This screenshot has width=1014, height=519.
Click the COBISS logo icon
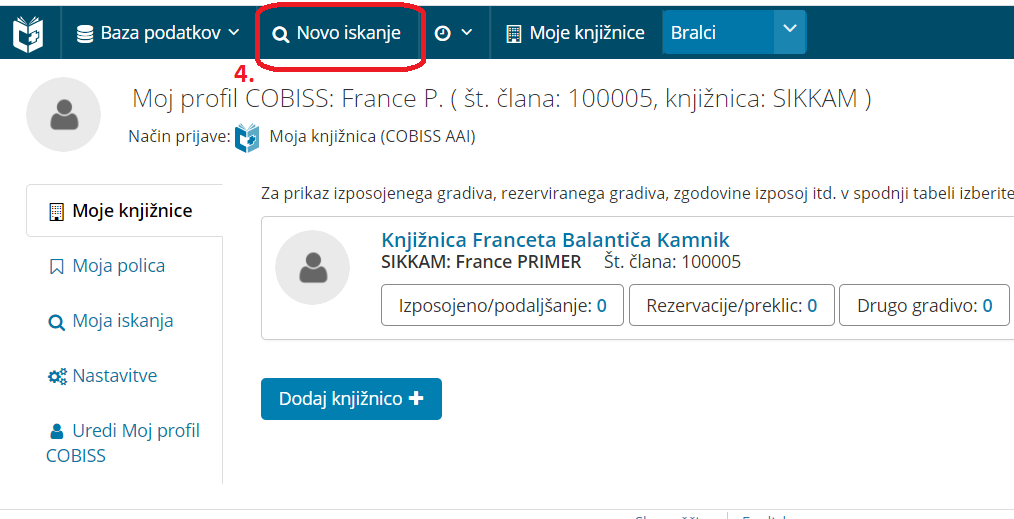(28, 33)
